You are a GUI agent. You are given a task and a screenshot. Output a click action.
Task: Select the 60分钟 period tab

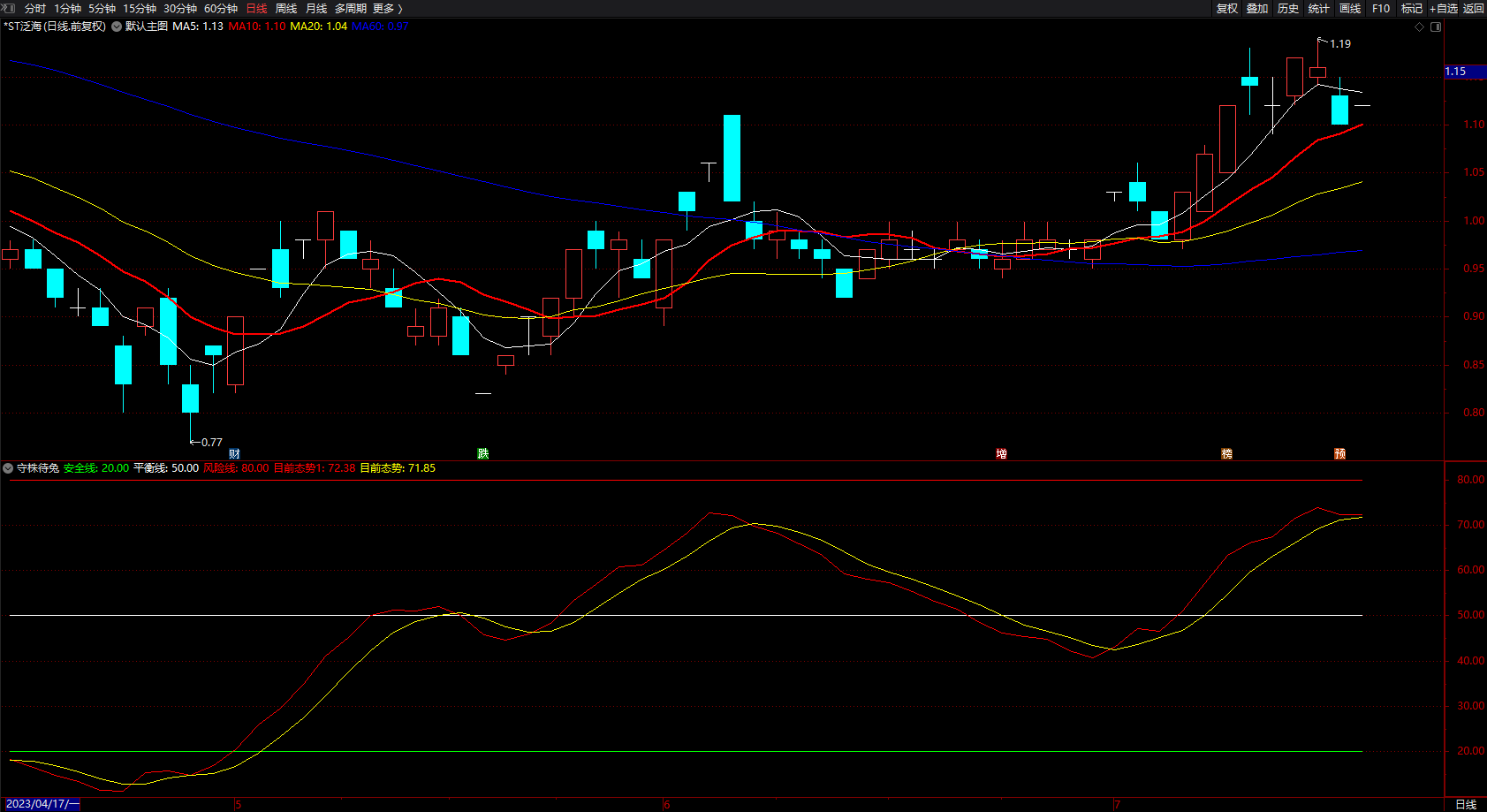221,9
